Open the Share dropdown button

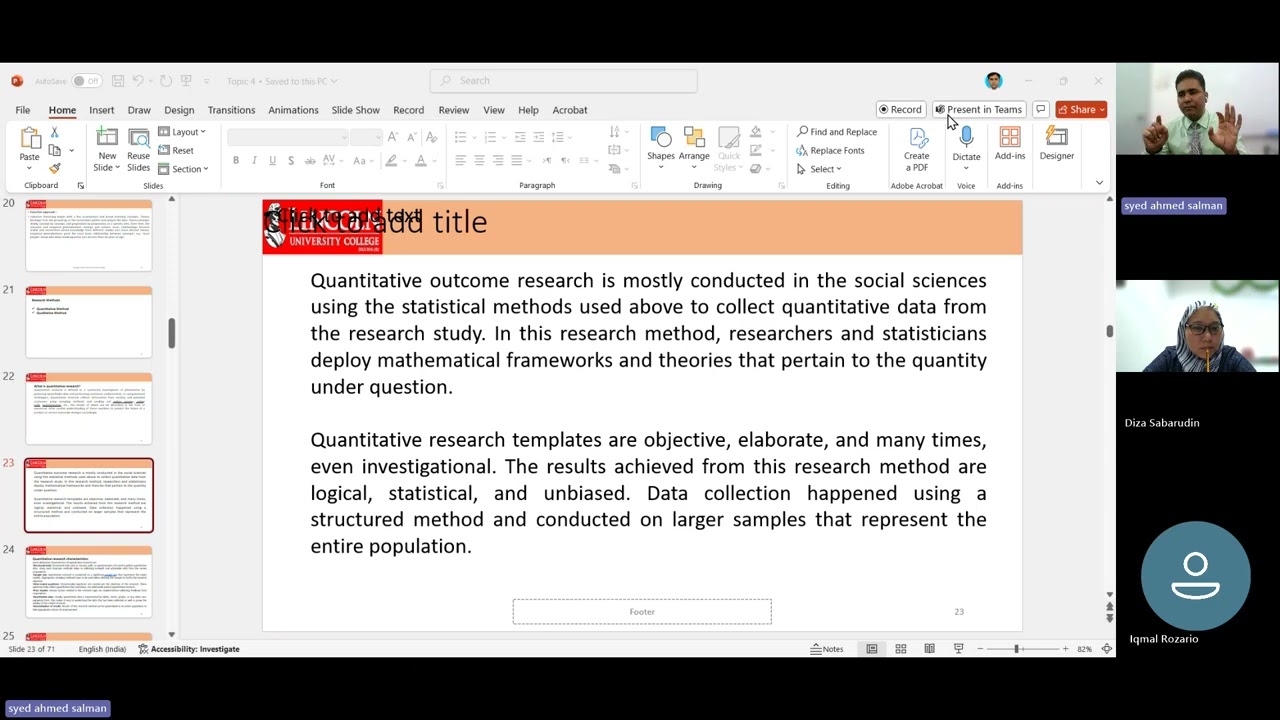click(1082, 109)
